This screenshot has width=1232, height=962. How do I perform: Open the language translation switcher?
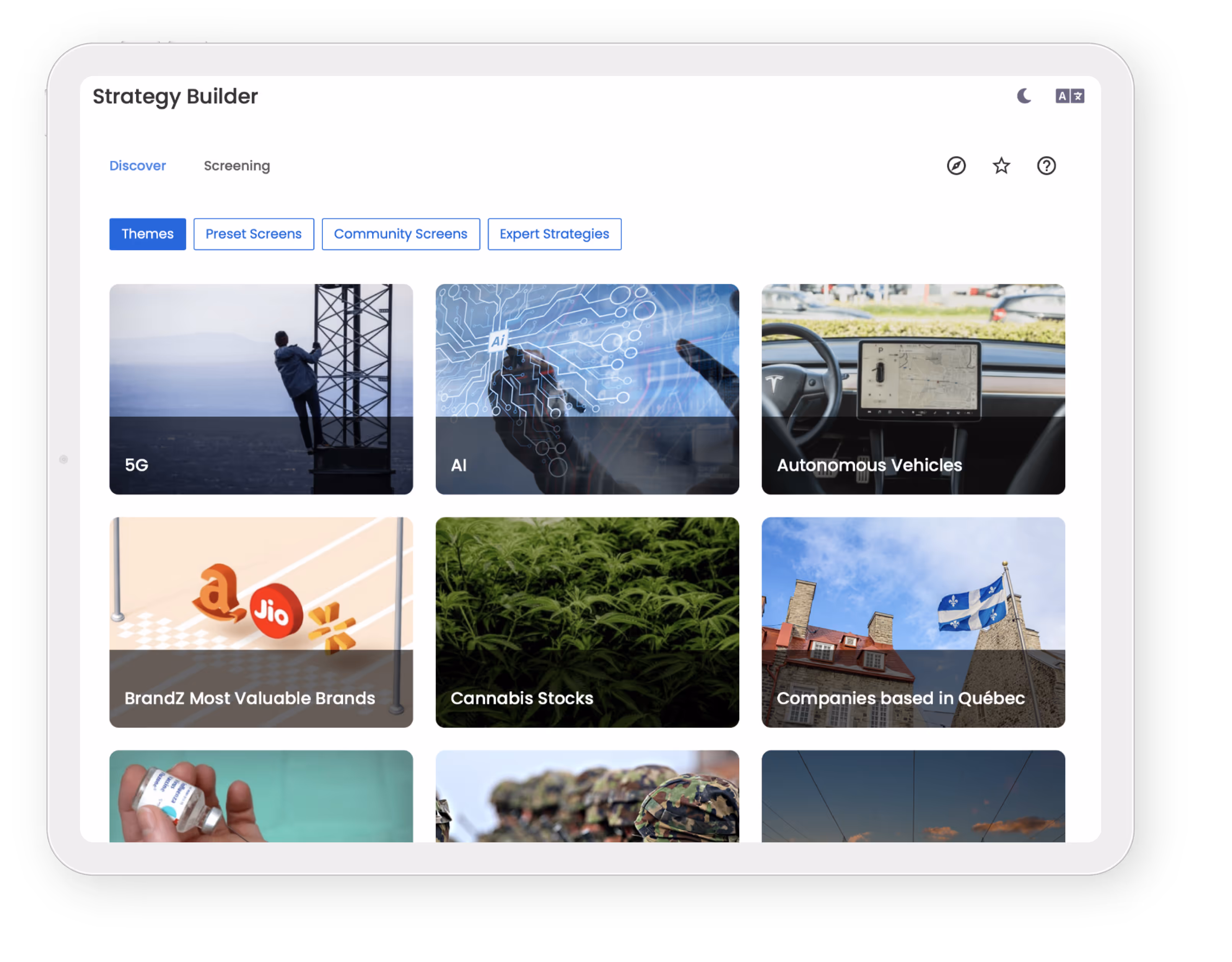pos(1069,96)
